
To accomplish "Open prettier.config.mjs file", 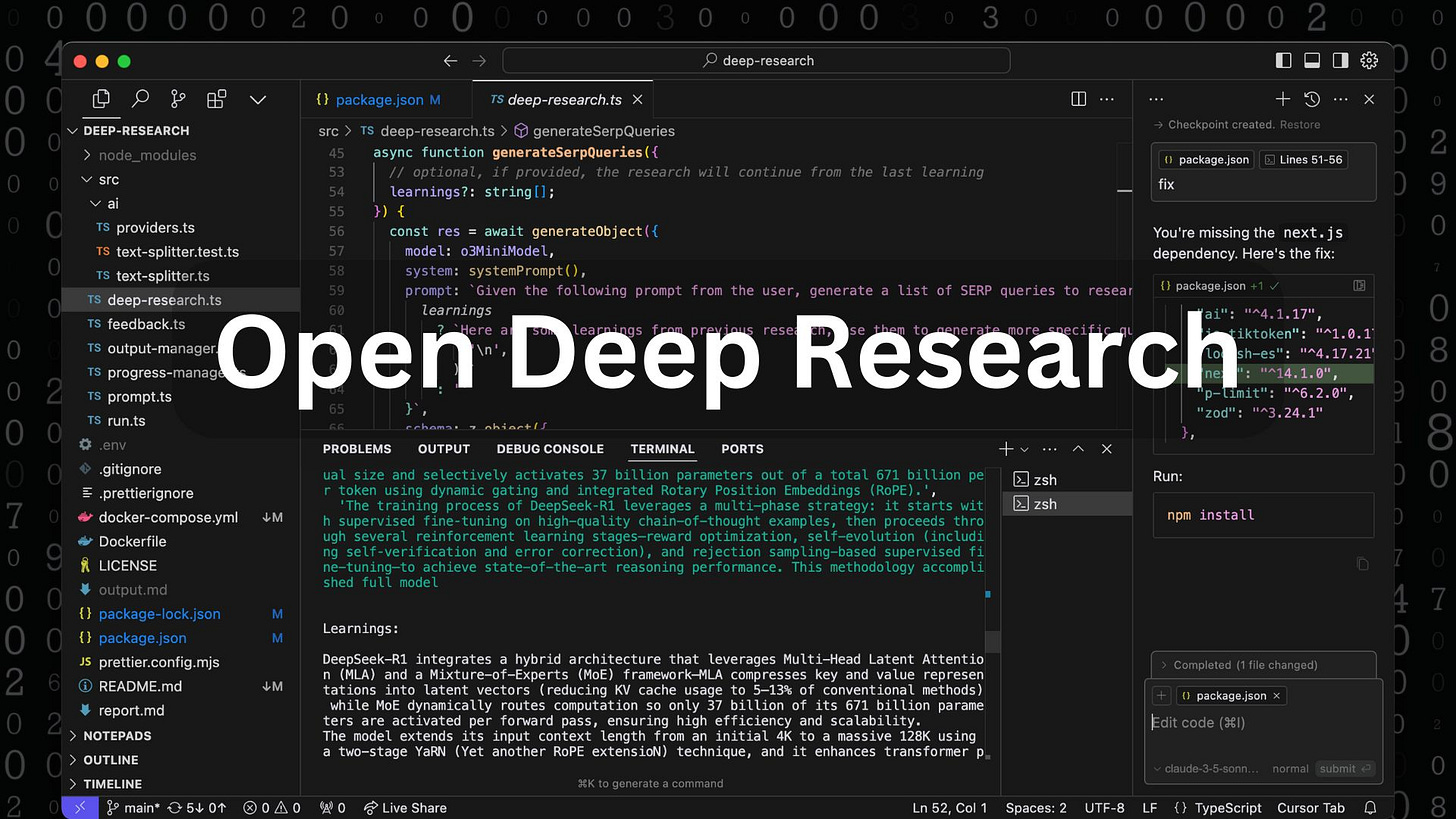I will [x=158, y=662].
